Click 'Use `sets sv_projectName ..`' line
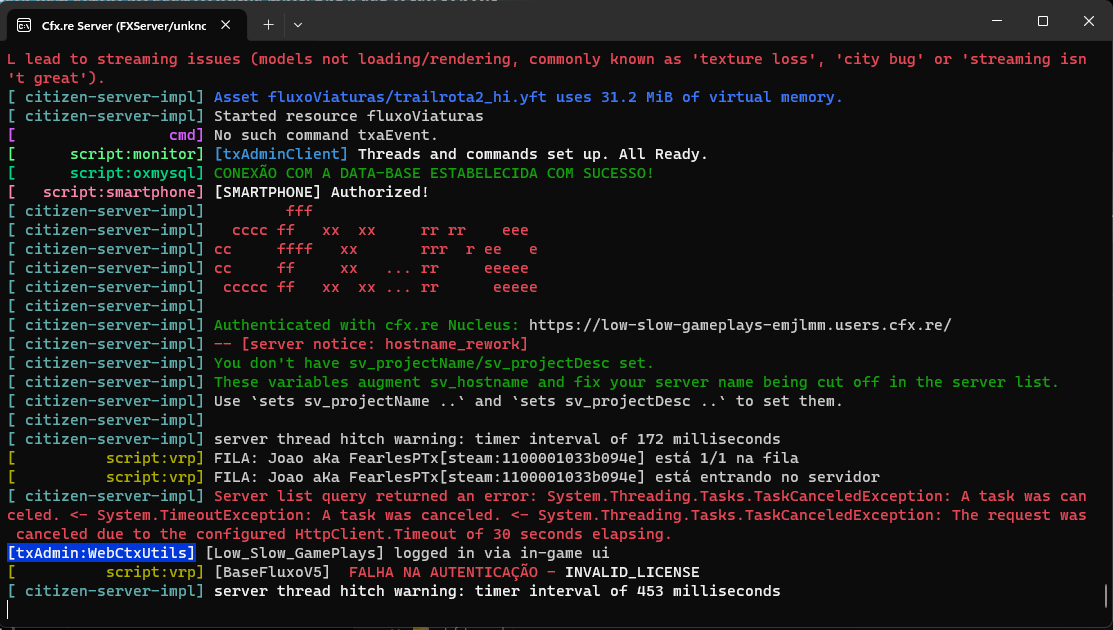This screenshot has height=630, width=1113. pyautogui.click(x=528, y=401)
